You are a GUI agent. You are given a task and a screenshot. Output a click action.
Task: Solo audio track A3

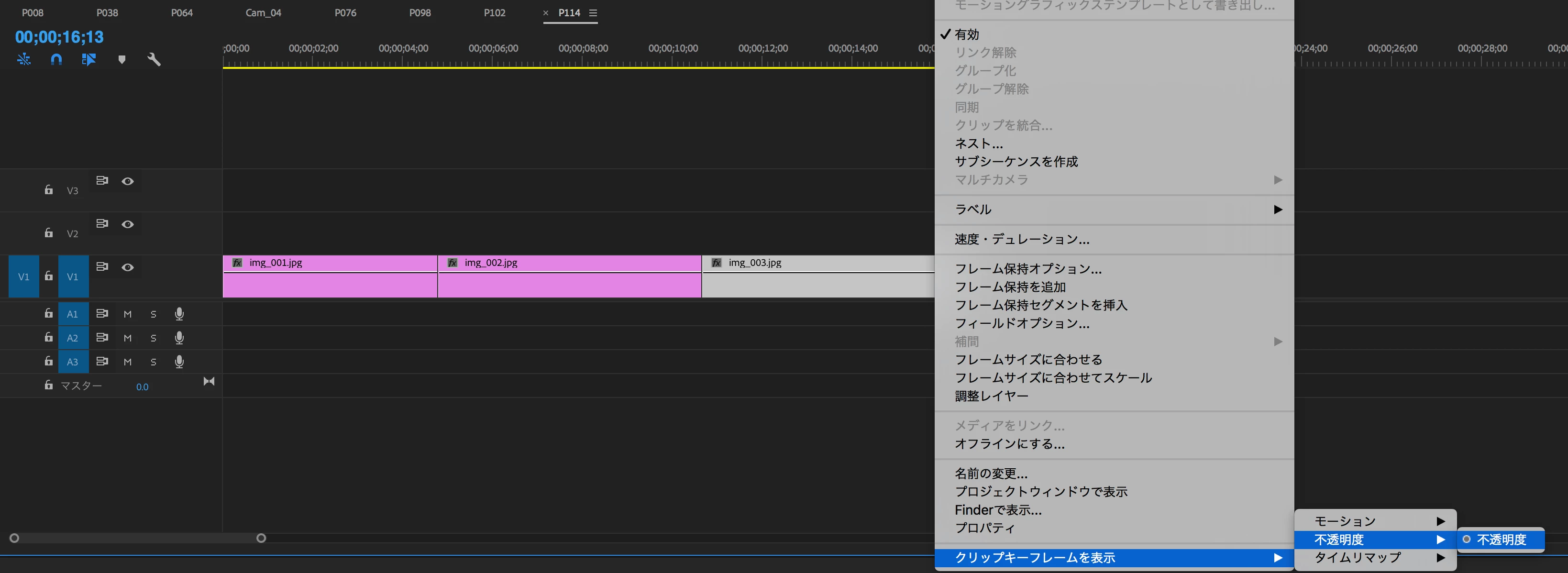pos(154,362)
